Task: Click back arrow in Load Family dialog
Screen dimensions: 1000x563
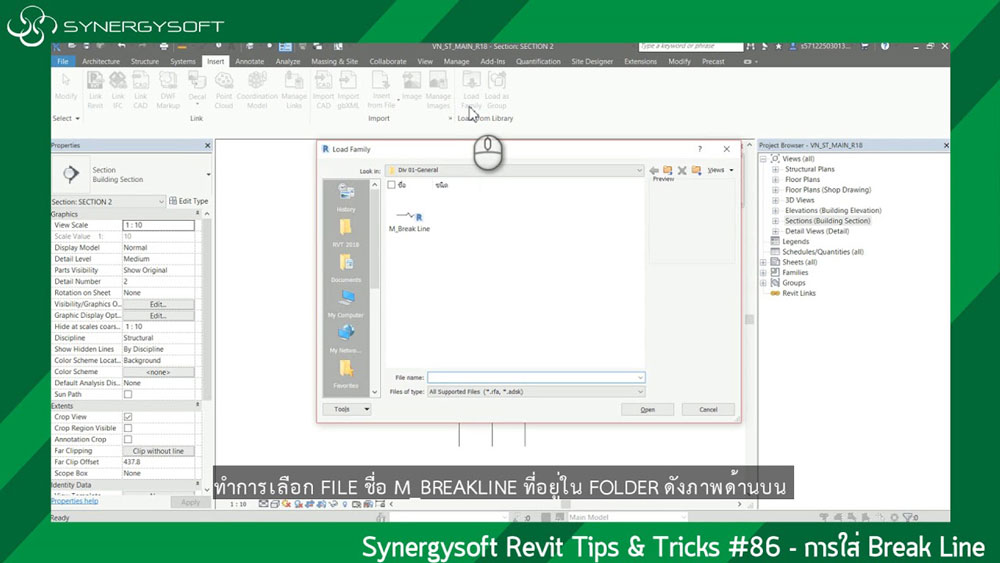Action: [654, 170]
